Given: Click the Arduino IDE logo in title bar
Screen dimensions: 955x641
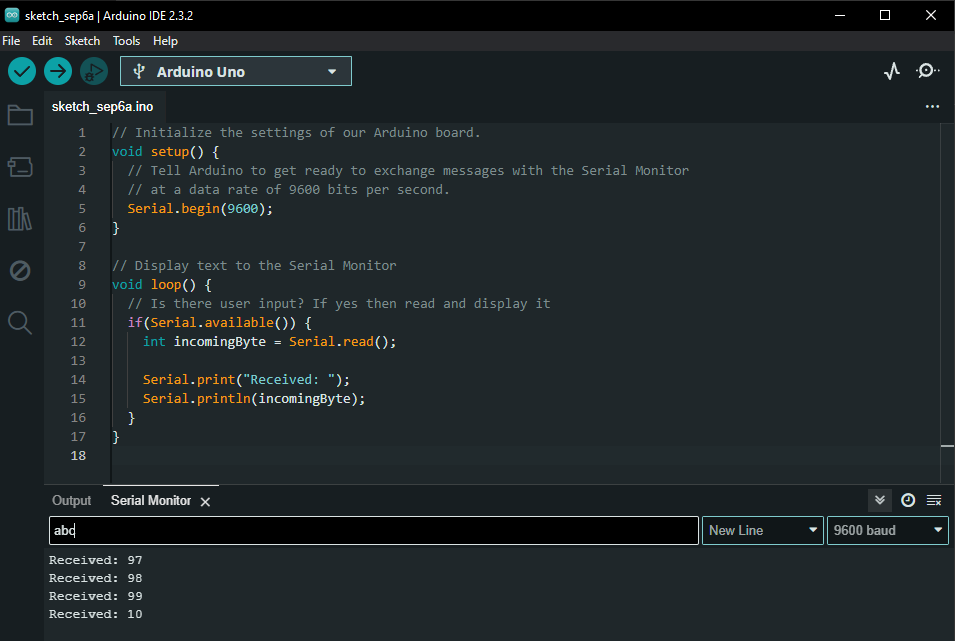Looking at the screenshot, I should point(12,15).
